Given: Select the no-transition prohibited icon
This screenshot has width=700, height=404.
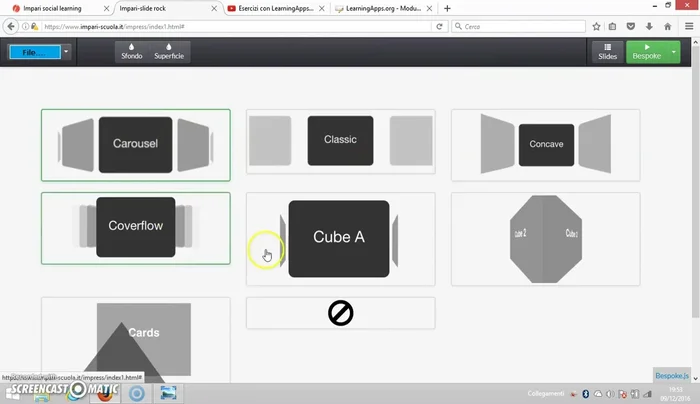Looking at the screenshot, I should [x=341, y=313].
